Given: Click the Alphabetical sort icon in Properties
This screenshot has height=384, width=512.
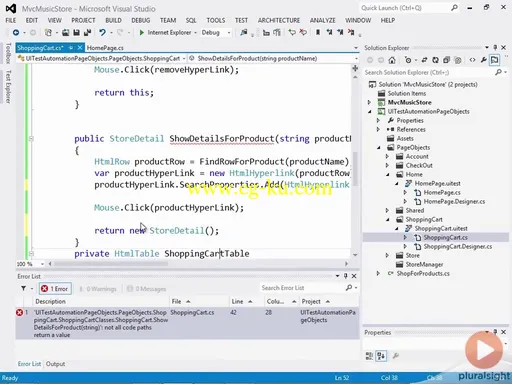Looking at the screenshot, I should click(x=381, y=356).
